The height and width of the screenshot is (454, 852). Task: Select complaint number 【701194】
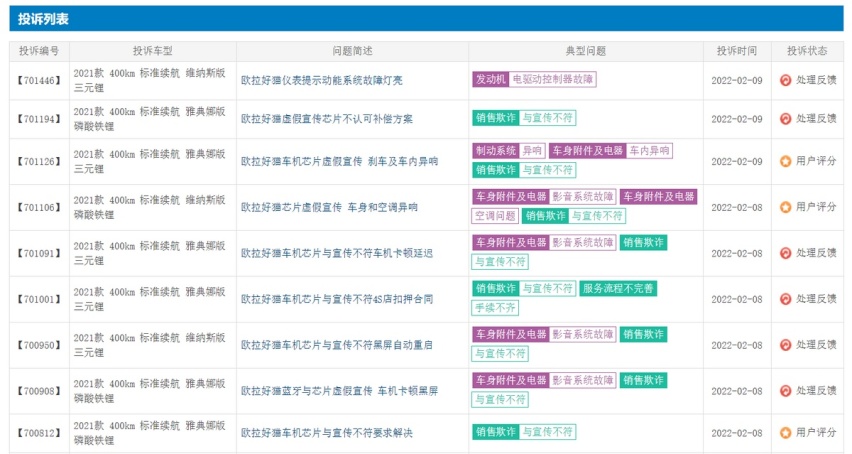coord(39,118)
